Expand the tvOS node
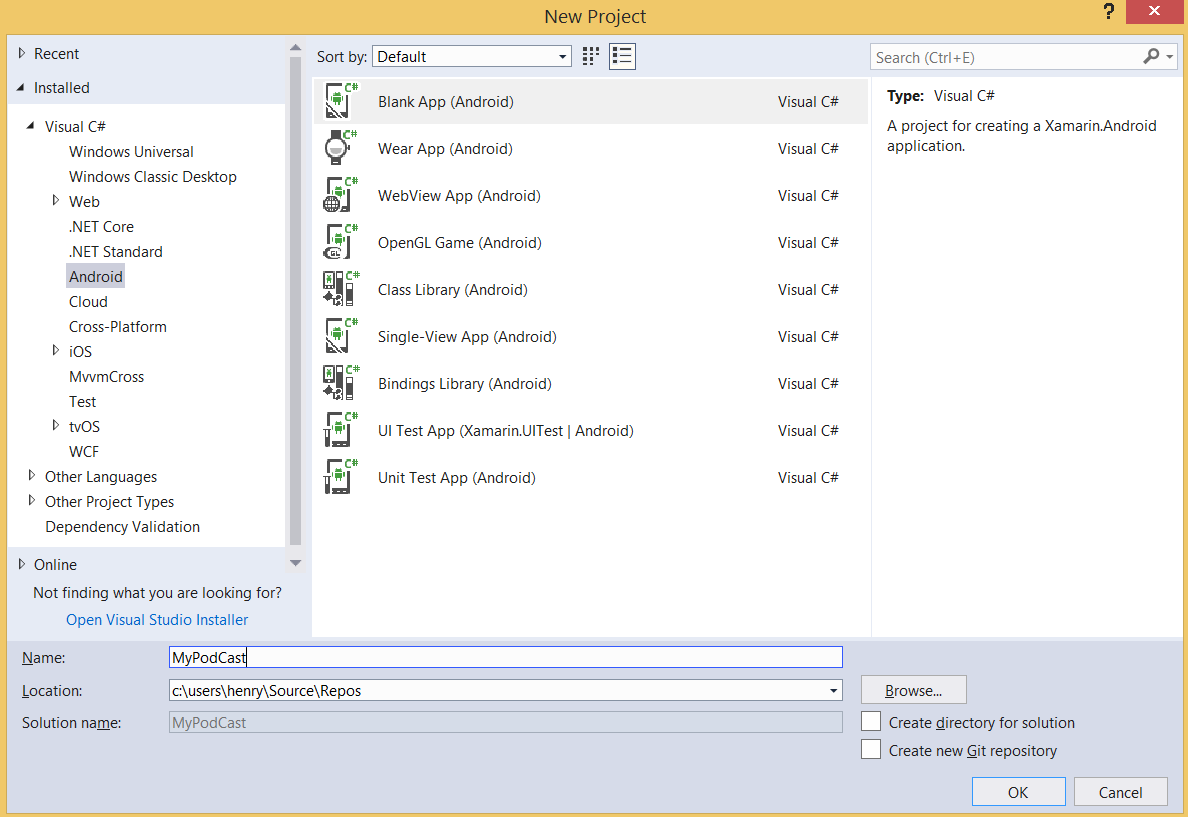The image size is (1188, 817). pos(55,425)
